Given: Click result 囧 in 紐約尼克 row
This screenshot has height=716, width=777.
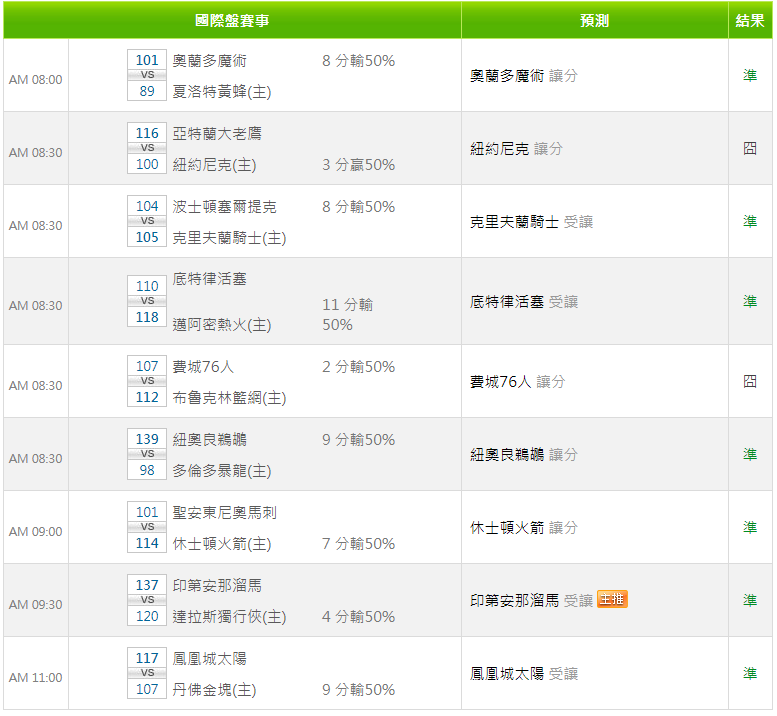Looking at the screenshot, I should click(750, 148).
